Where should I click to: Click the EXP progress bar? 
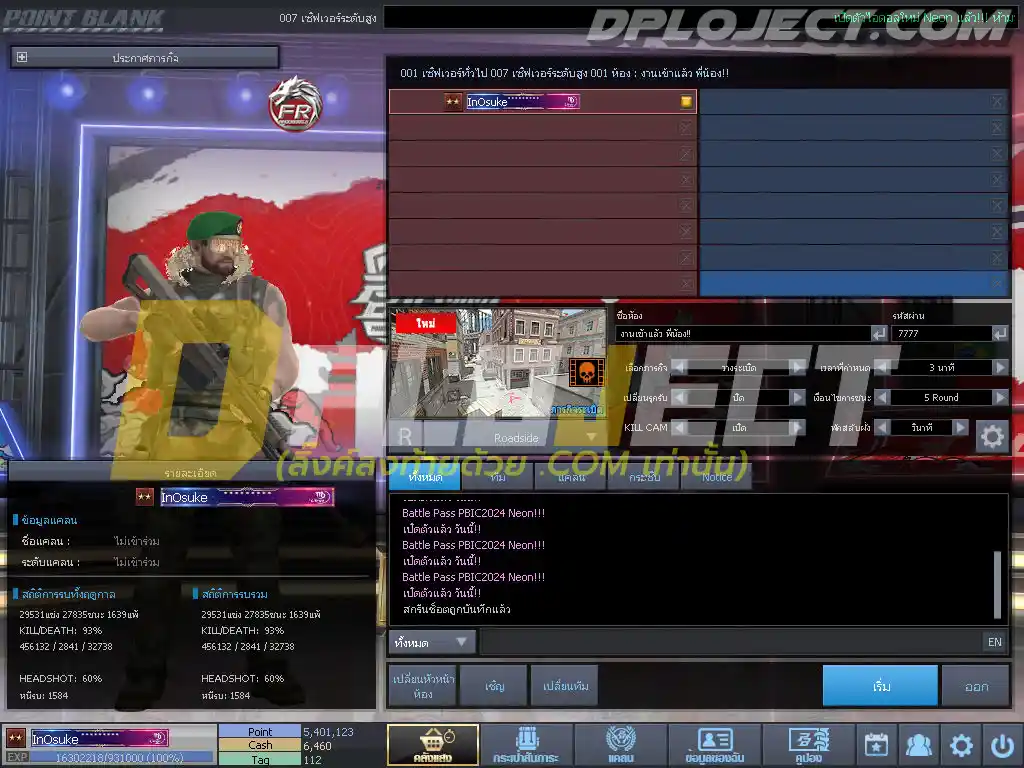click(x=121, y=758)
